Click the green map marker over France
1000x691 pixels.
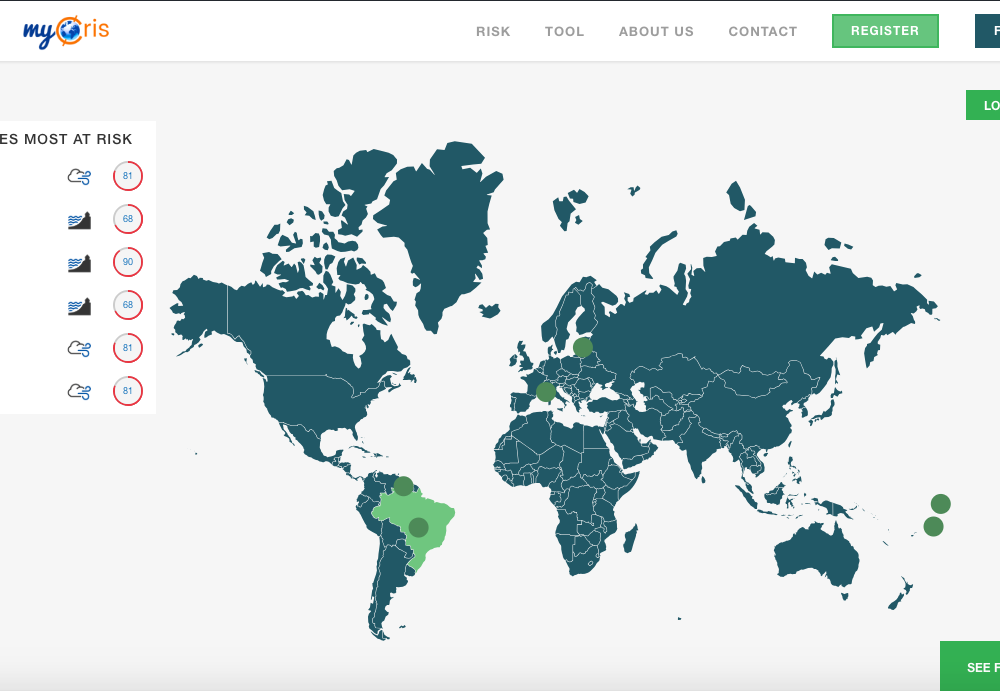click(545, 392)
